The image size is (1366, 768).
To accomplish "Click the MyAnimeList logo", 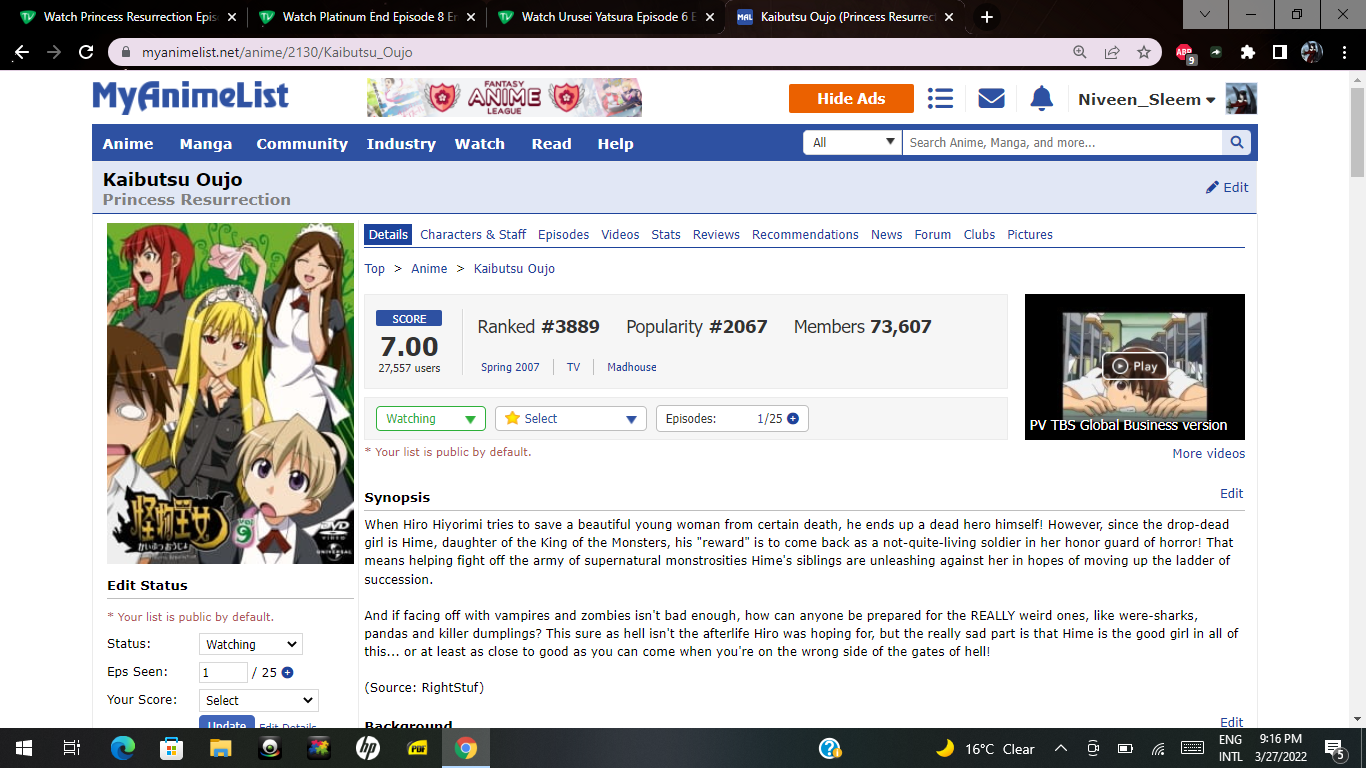I will click(191, 97).
